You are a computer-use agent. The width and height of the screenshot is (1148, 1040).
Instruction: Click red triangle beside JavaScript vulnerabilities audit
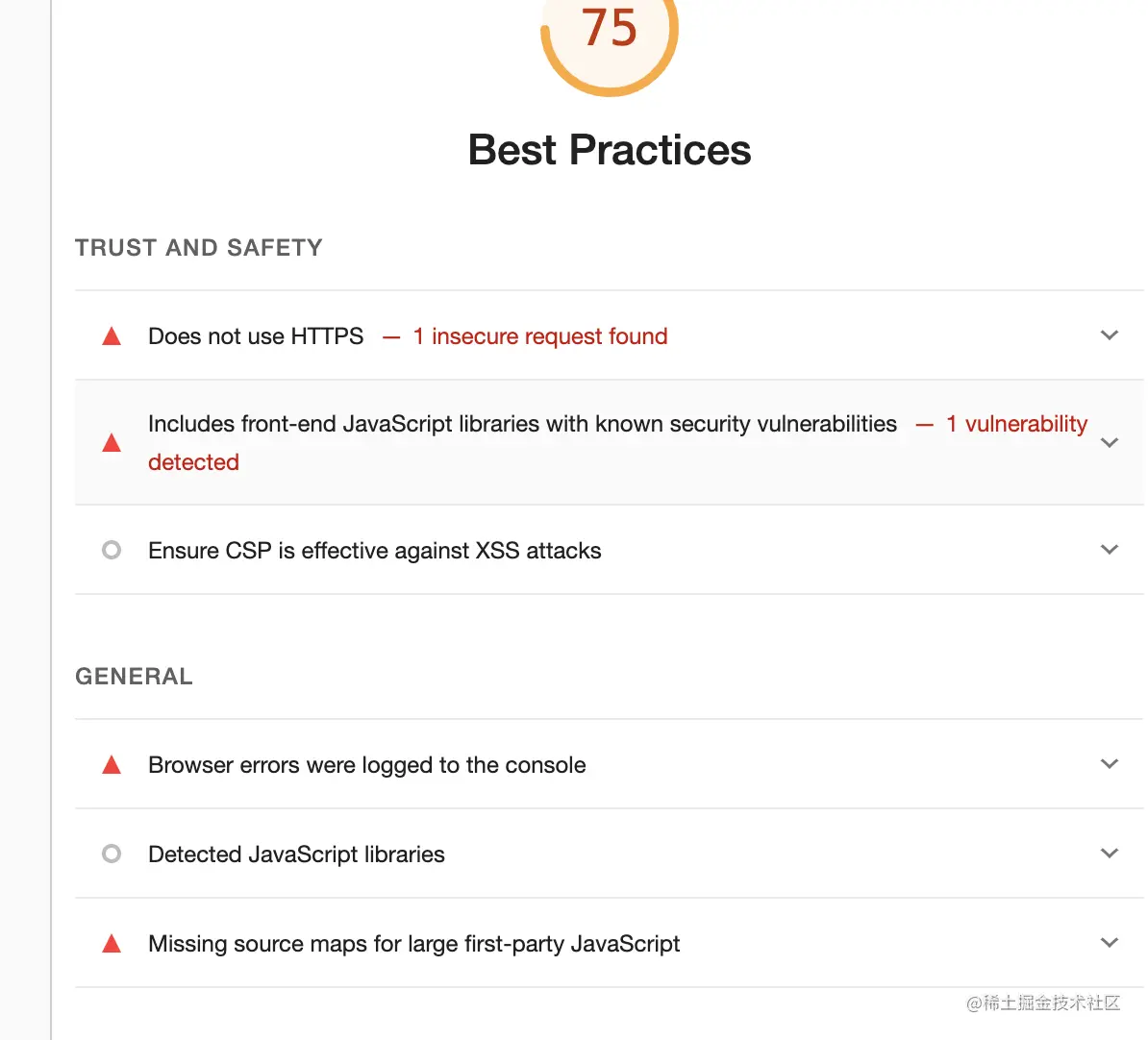(x=112, y=443)
